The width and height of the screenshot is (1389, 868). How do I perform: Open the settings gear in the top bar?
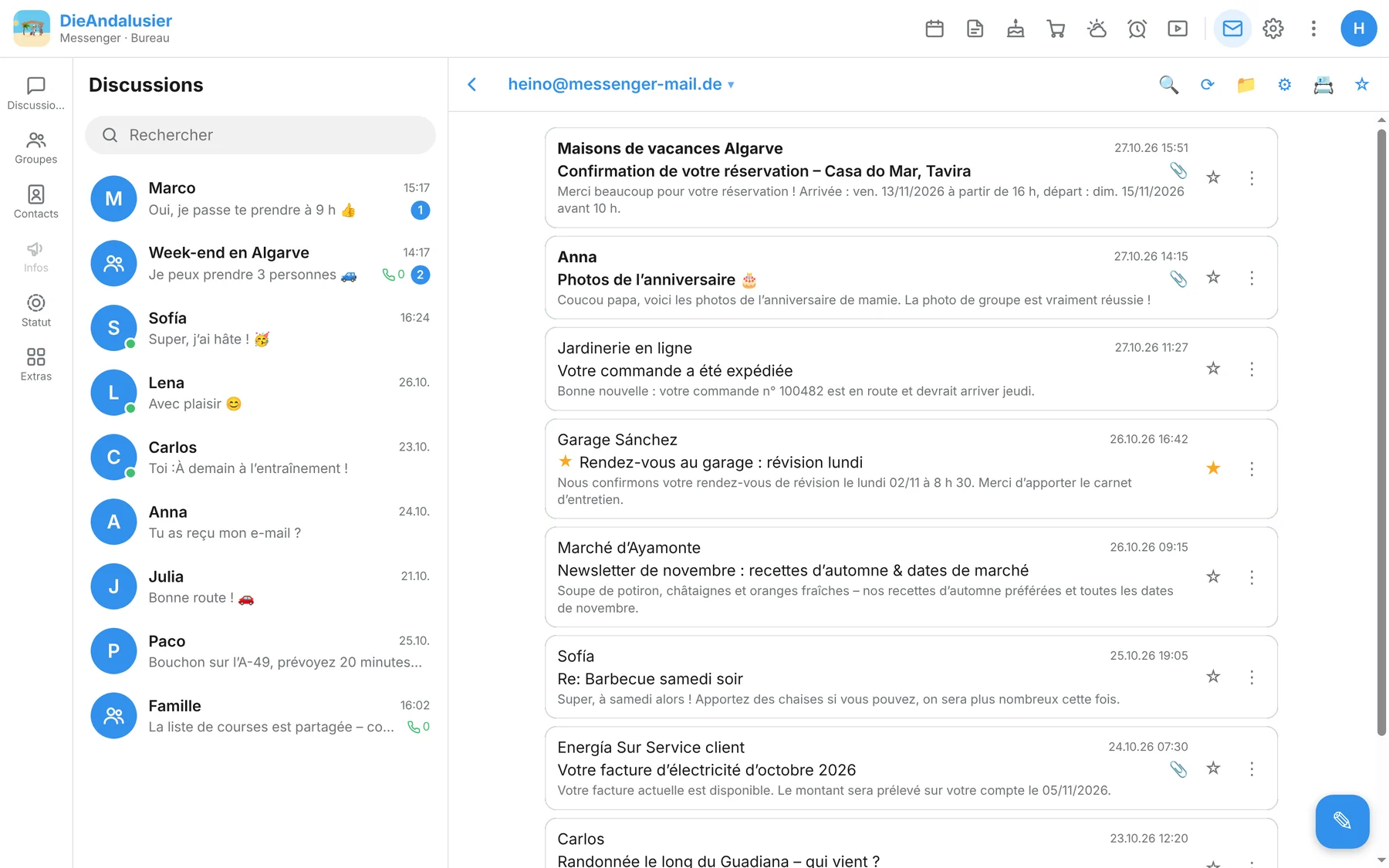1273,29
